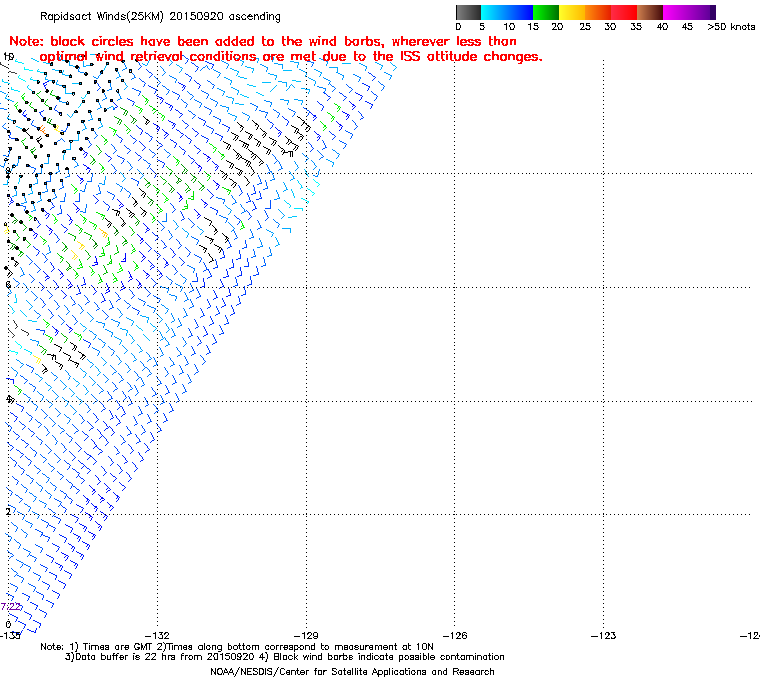Viewport: 760px width, 688px height.
Task: Click the footnote 'Data buffer is 22 hrs' line
Action: pos(285,657)
